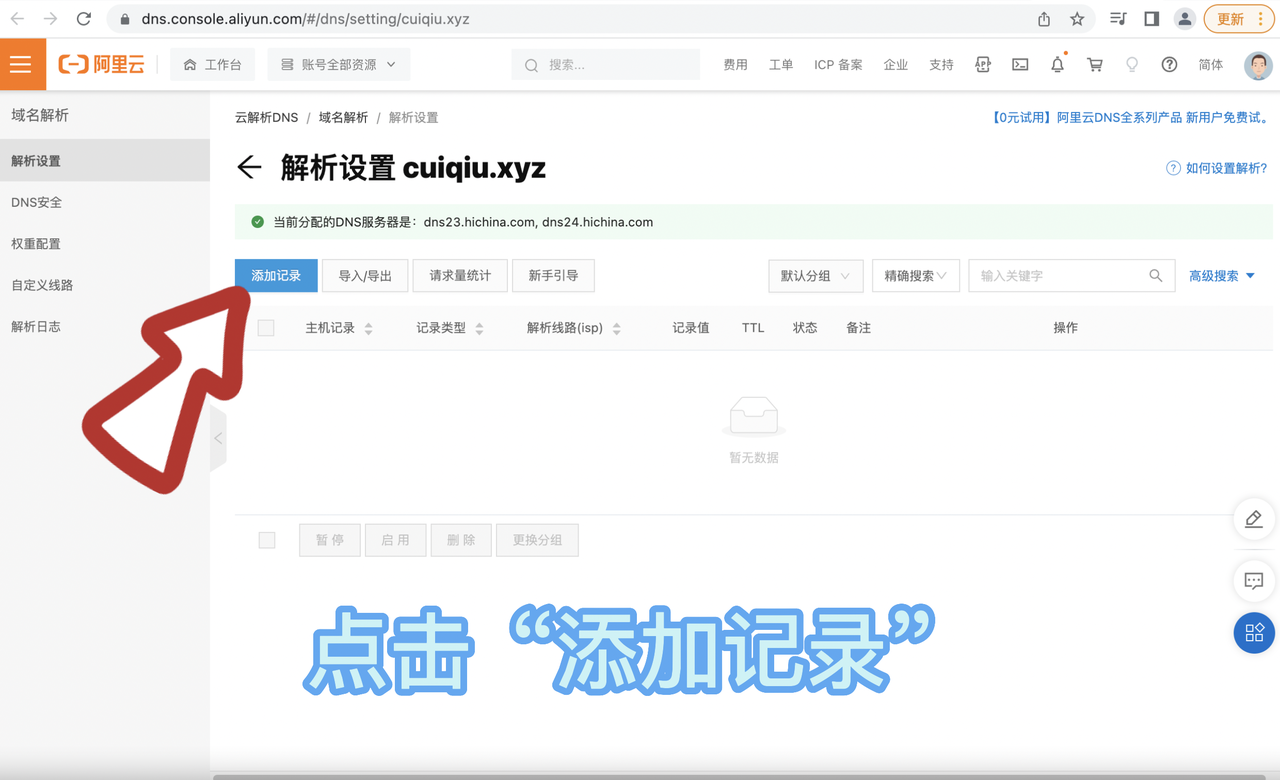1280x780 pixels.
Task: Open 云解析DNS breadcrumb link
Action: (267, 117)
